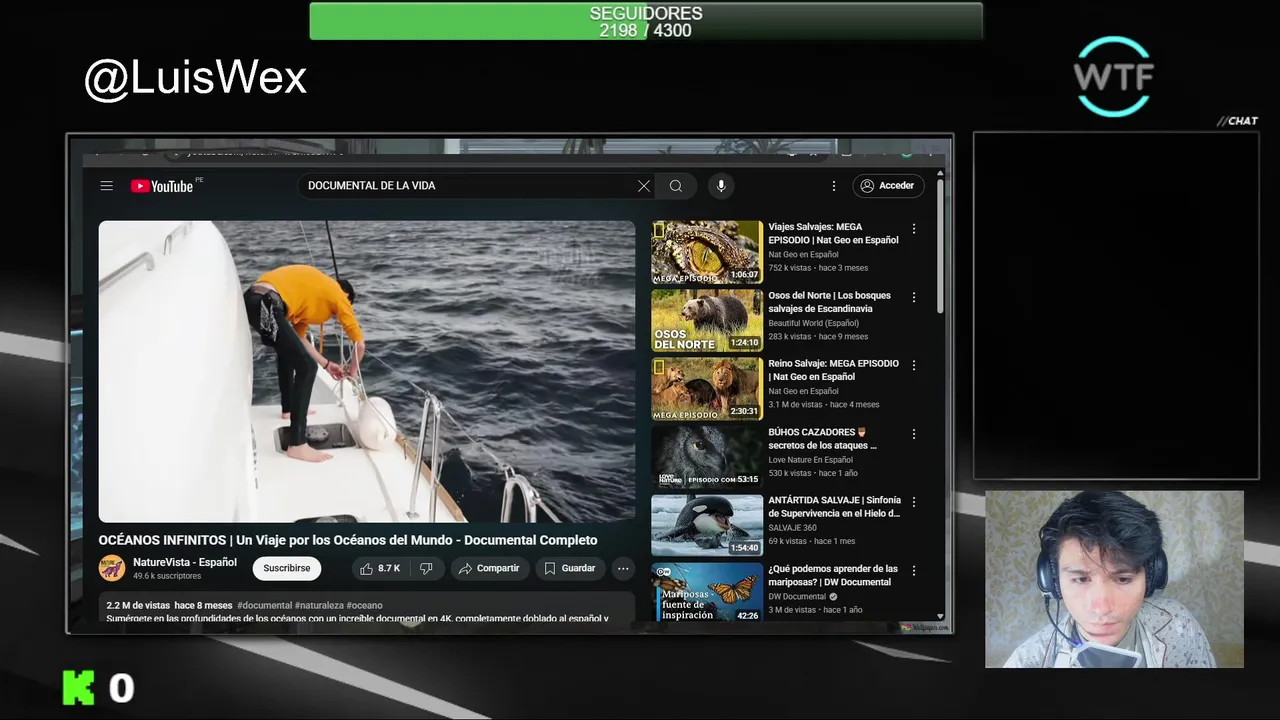1280x720 pixels.
Task: Click inside the DOCUMENTAL DE LA VIDA search field
Action: (470, 186)
